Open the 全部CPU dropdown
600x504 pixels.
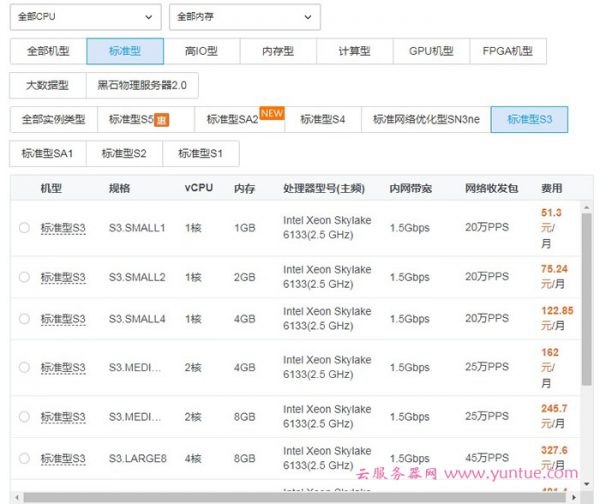click(x=85, y=18)
